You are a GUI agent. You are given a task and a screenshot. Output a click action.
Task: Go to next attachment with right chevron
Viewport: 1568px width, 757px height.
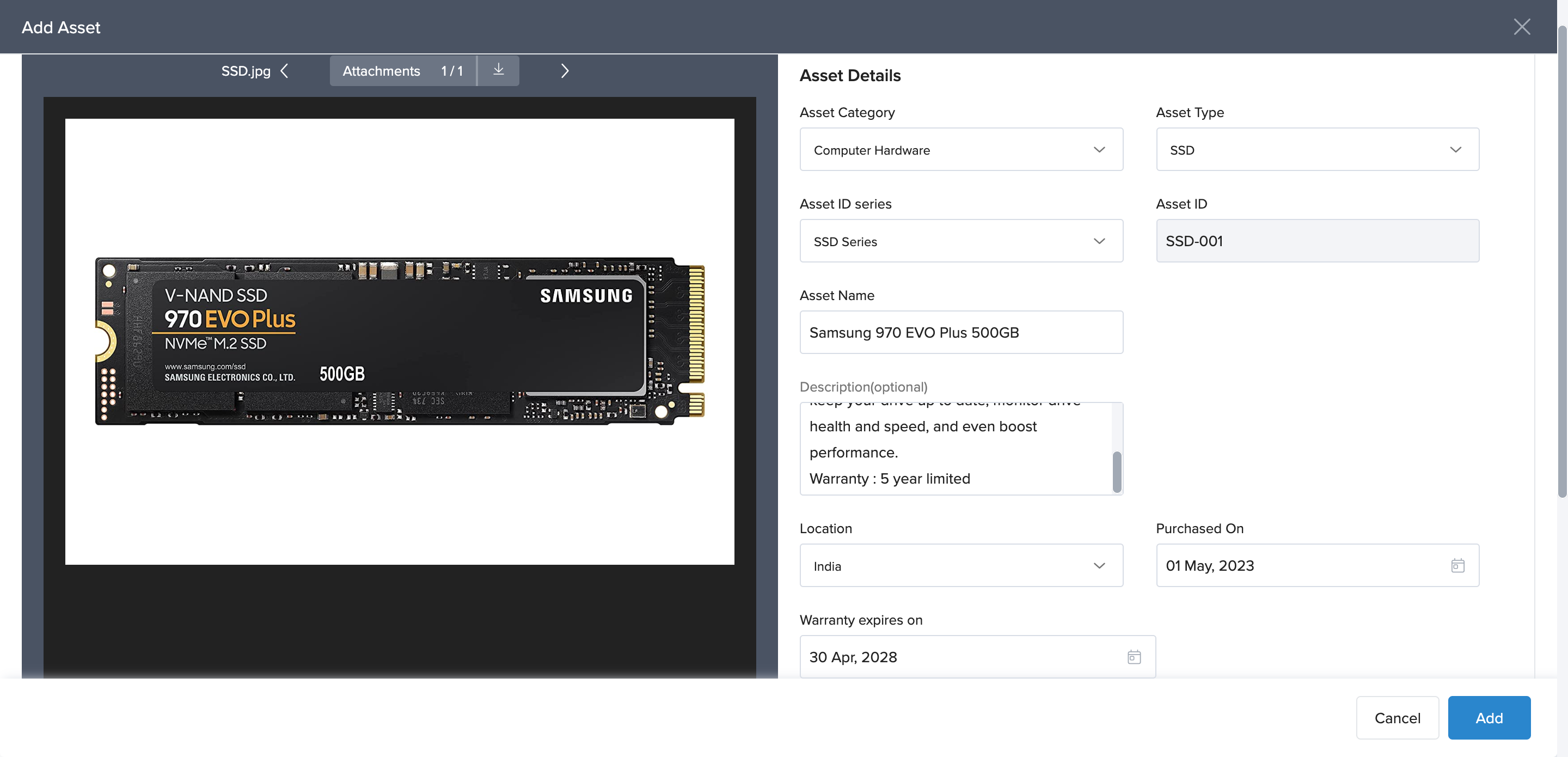[564, 71]
